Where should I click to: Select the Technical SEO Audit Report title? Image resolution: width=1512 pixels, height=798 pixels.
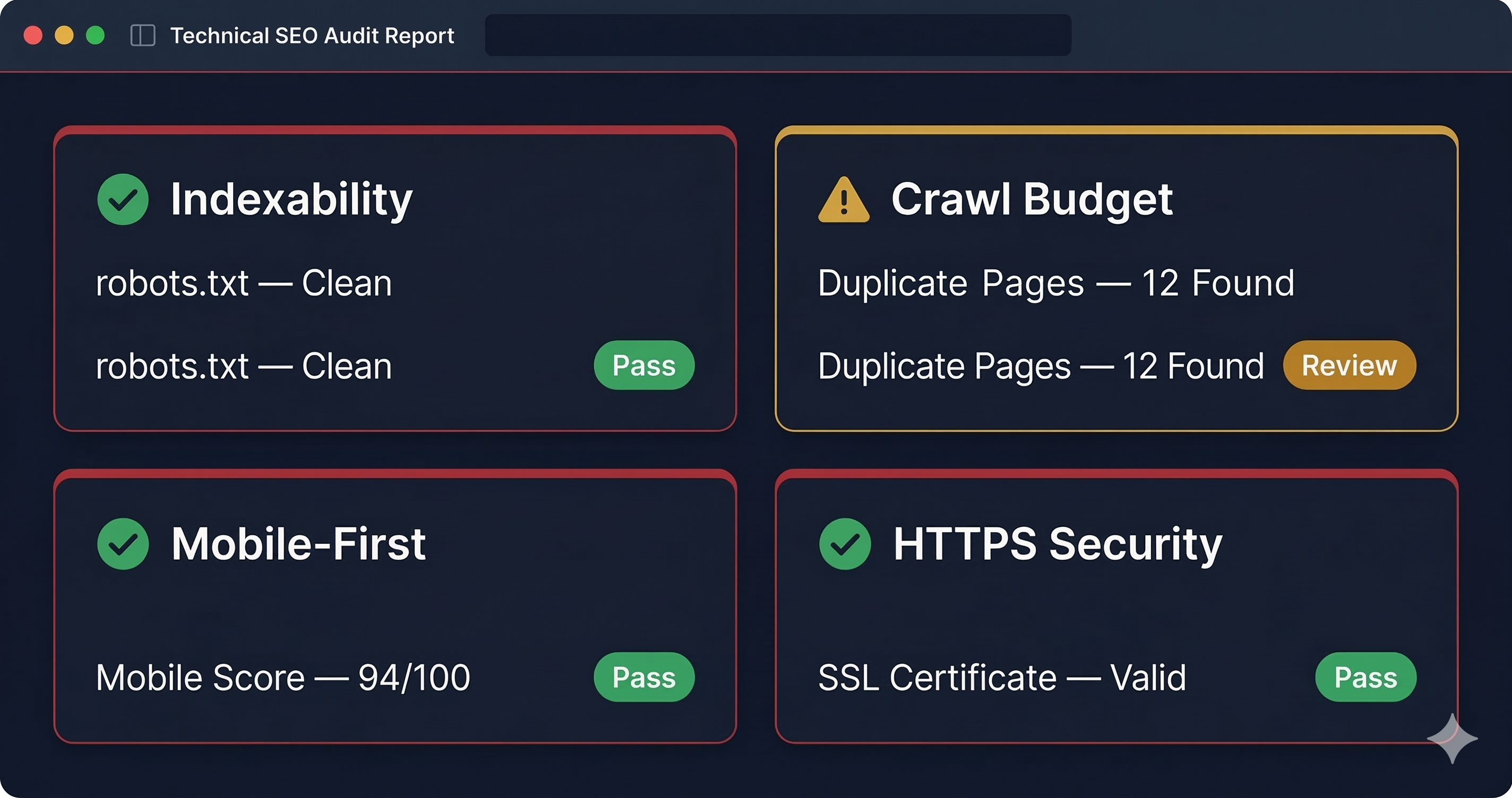pos(312,35)
